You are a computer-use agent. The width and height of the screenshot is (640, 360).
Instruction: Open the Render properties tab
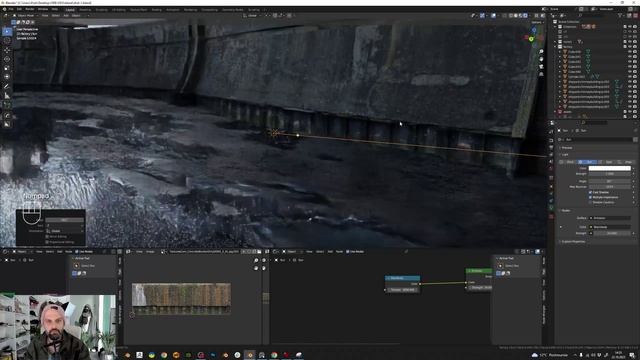click(x=551, y=140)
